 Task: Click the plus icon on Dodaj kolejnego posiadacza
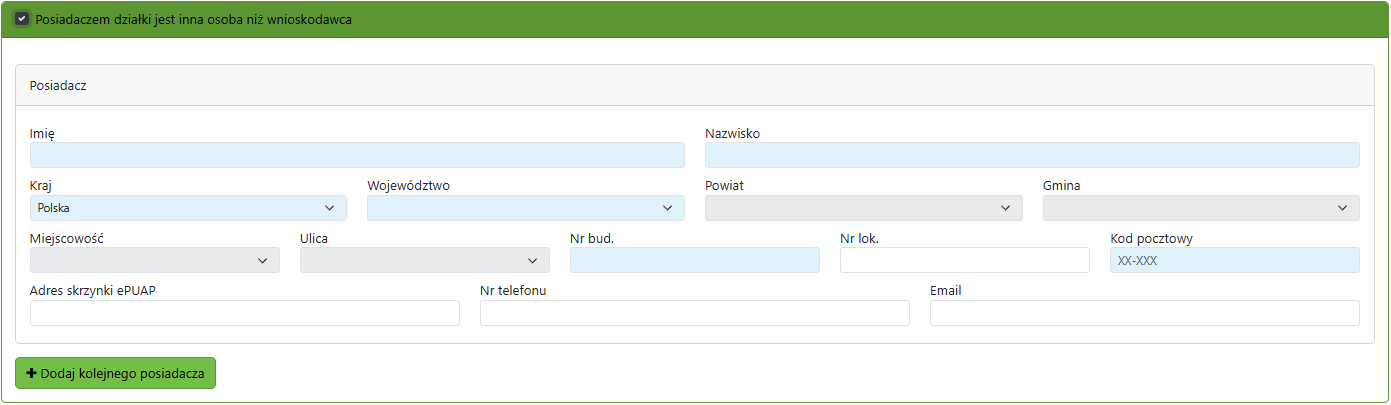[31, 373]
